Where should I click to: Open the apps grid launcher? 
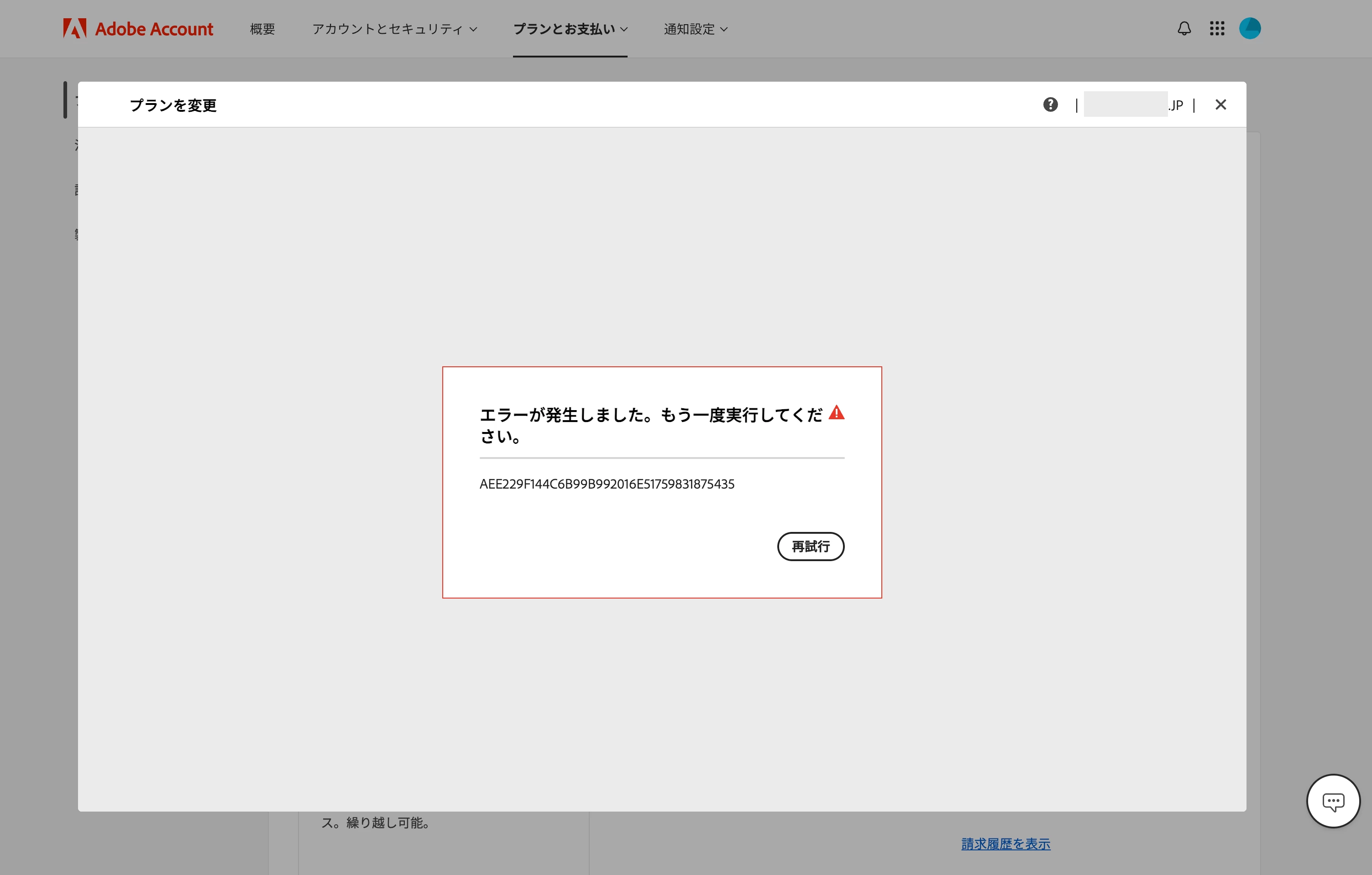pos(1217,28)
